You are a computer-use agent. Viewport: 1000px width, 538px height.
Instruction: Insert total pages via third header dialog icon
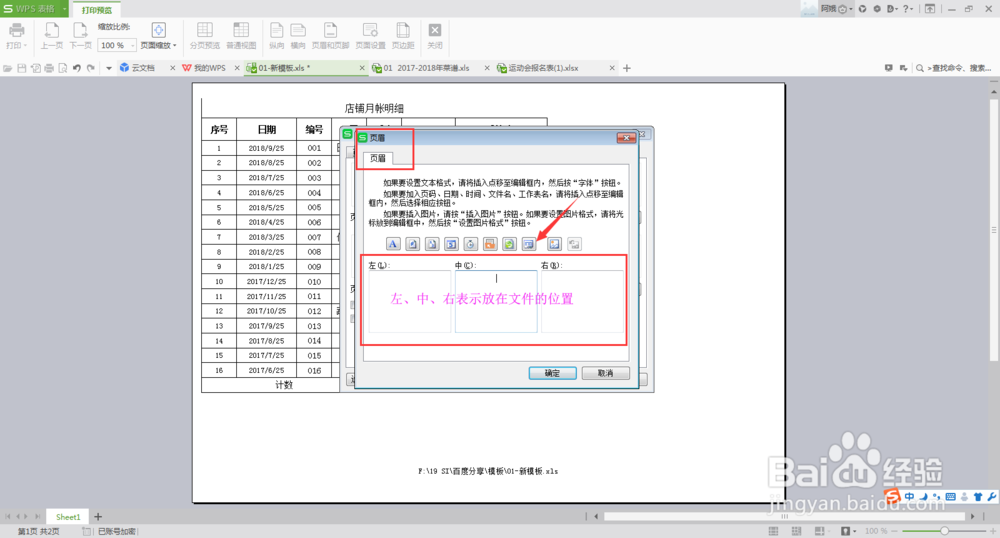click(x=432, y=244)
